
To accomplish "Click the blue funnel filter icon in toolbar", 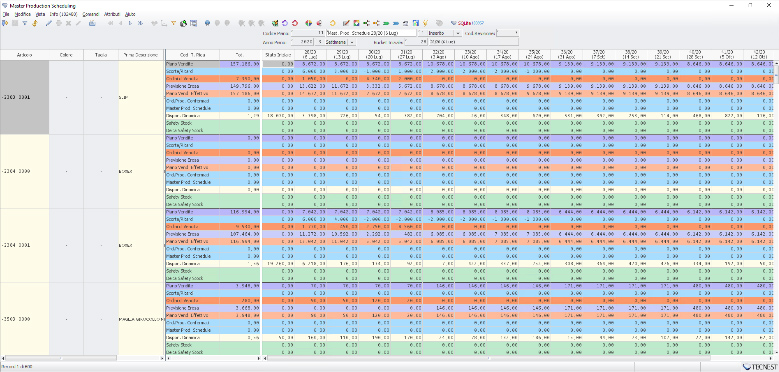I will pyautogui.click(x=24, y=22).
